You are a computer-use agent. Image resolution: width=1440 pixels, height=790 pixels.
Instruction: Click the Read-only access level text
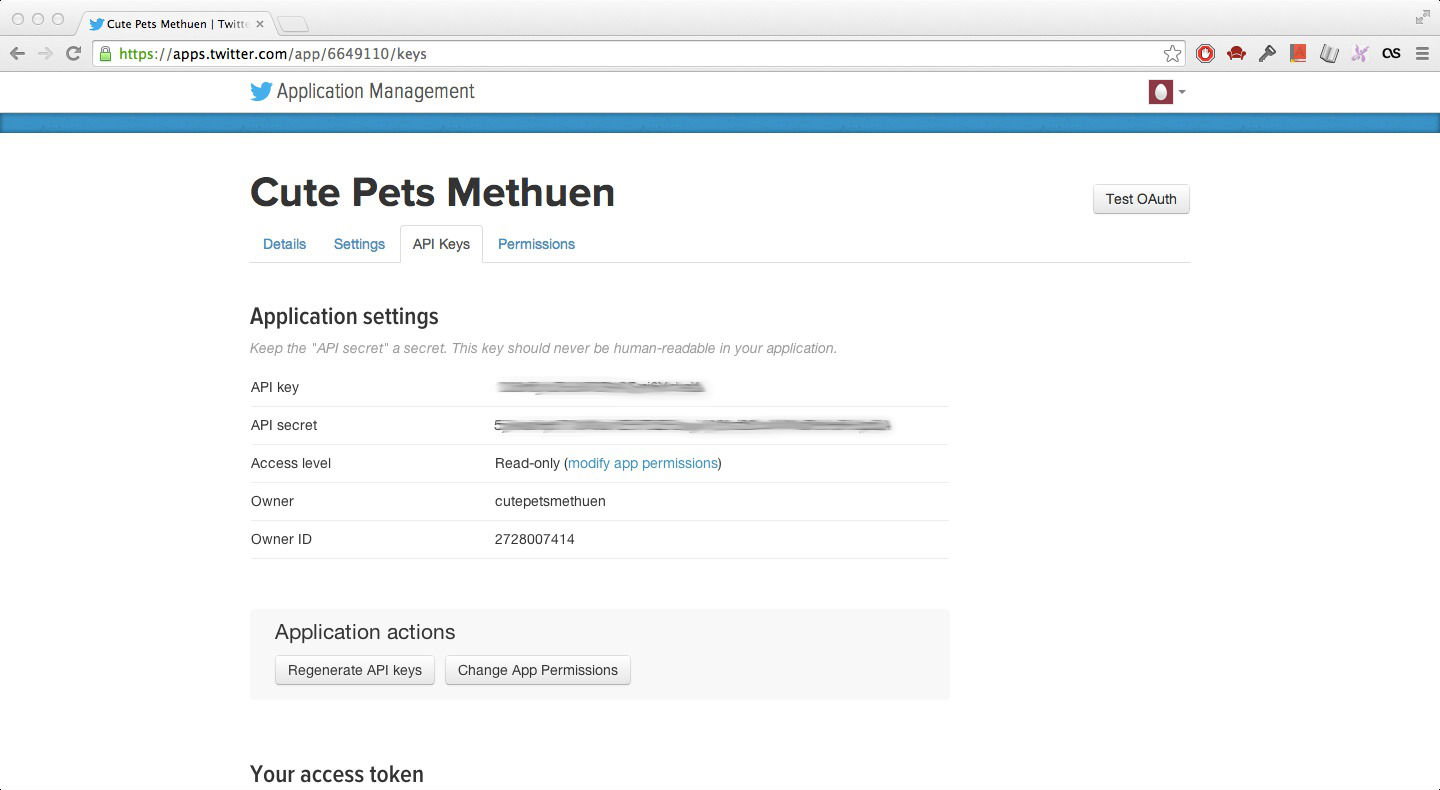[x=527, y=463]
